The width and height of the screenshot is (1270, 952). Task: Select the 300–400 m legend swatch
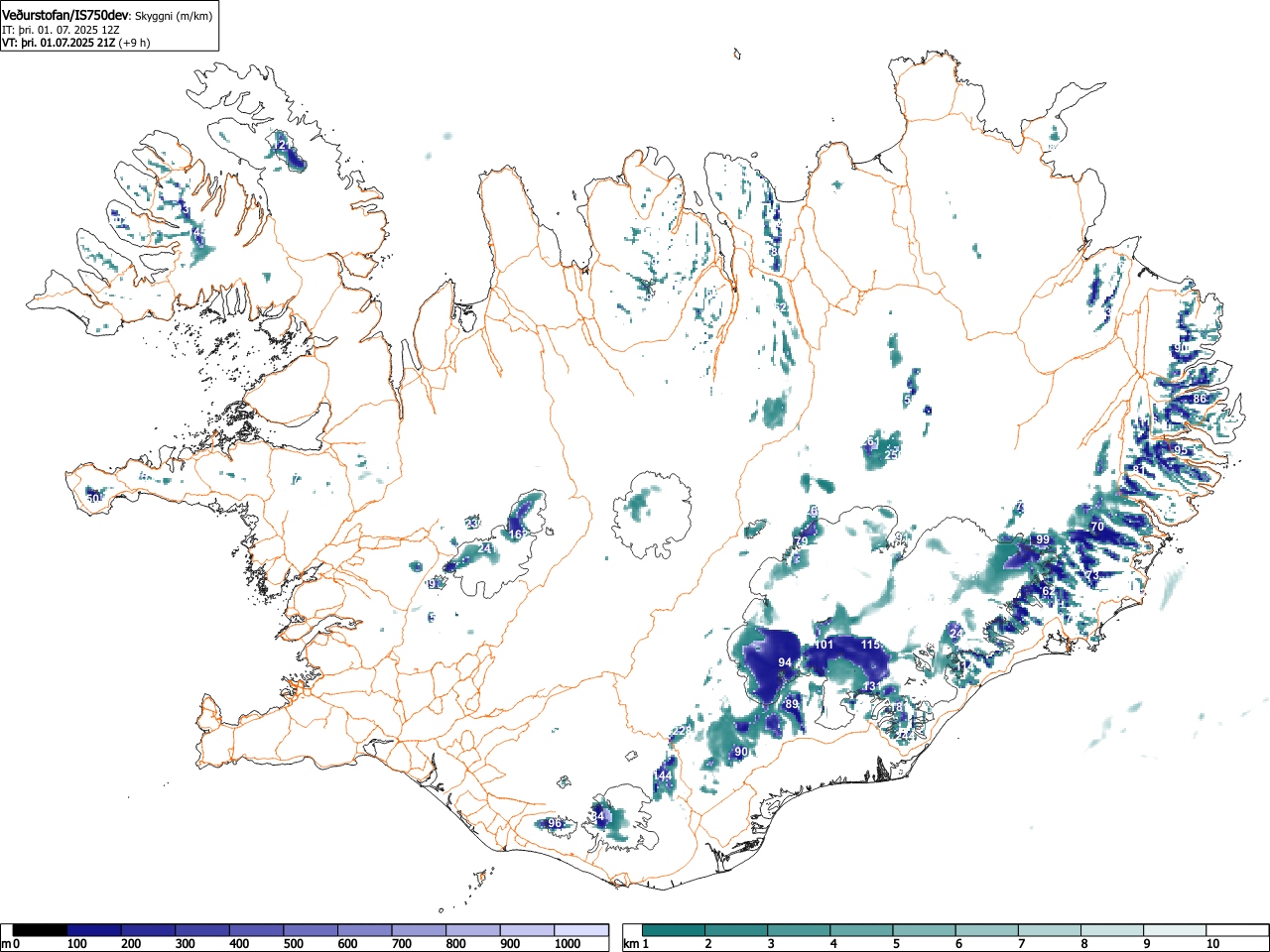tap(202, 930)
